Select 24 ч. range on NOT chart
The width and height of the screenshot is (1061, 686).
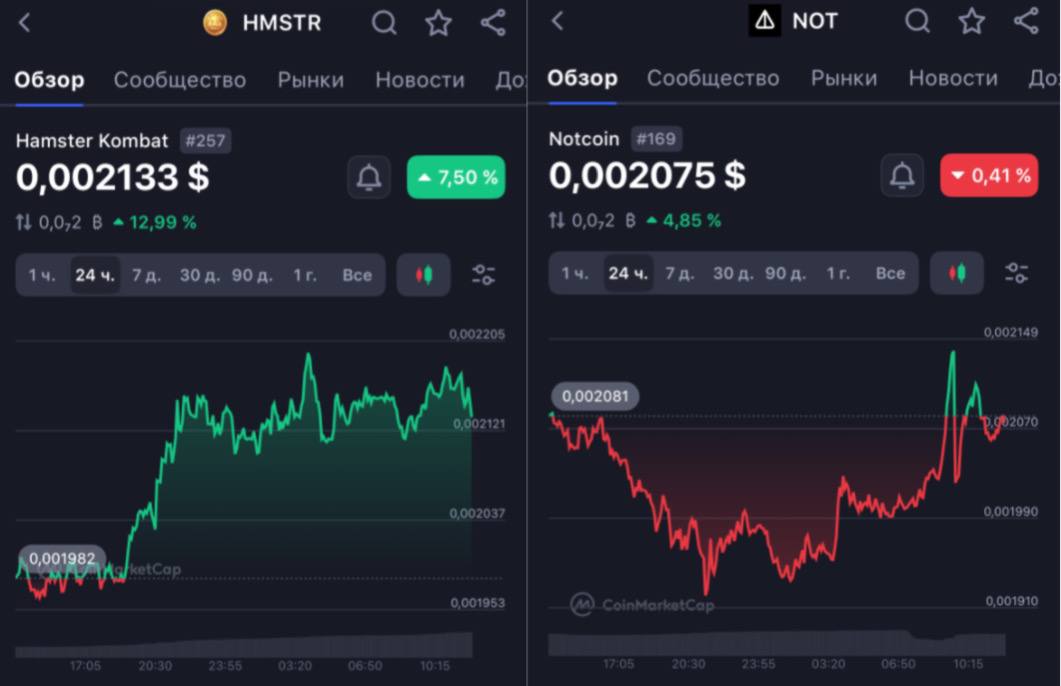tap(629, 273)
